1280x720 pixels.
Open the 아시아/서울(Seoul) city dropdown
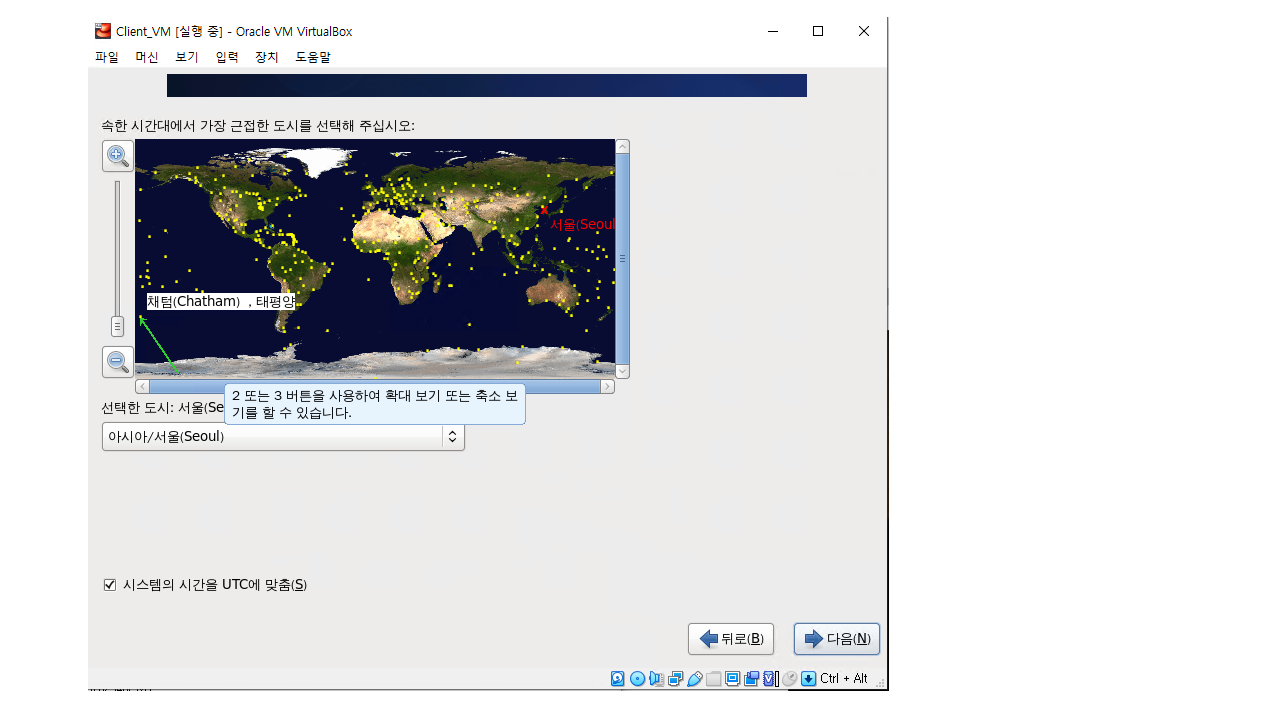pyautogui.click(x=283, y=437)
